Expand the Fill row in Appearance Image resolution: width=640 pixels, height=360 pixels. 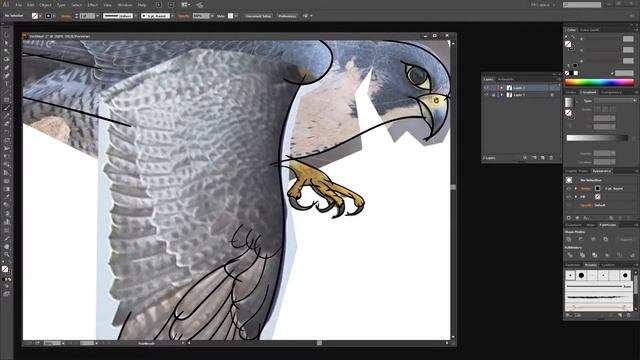pos(576,197)
